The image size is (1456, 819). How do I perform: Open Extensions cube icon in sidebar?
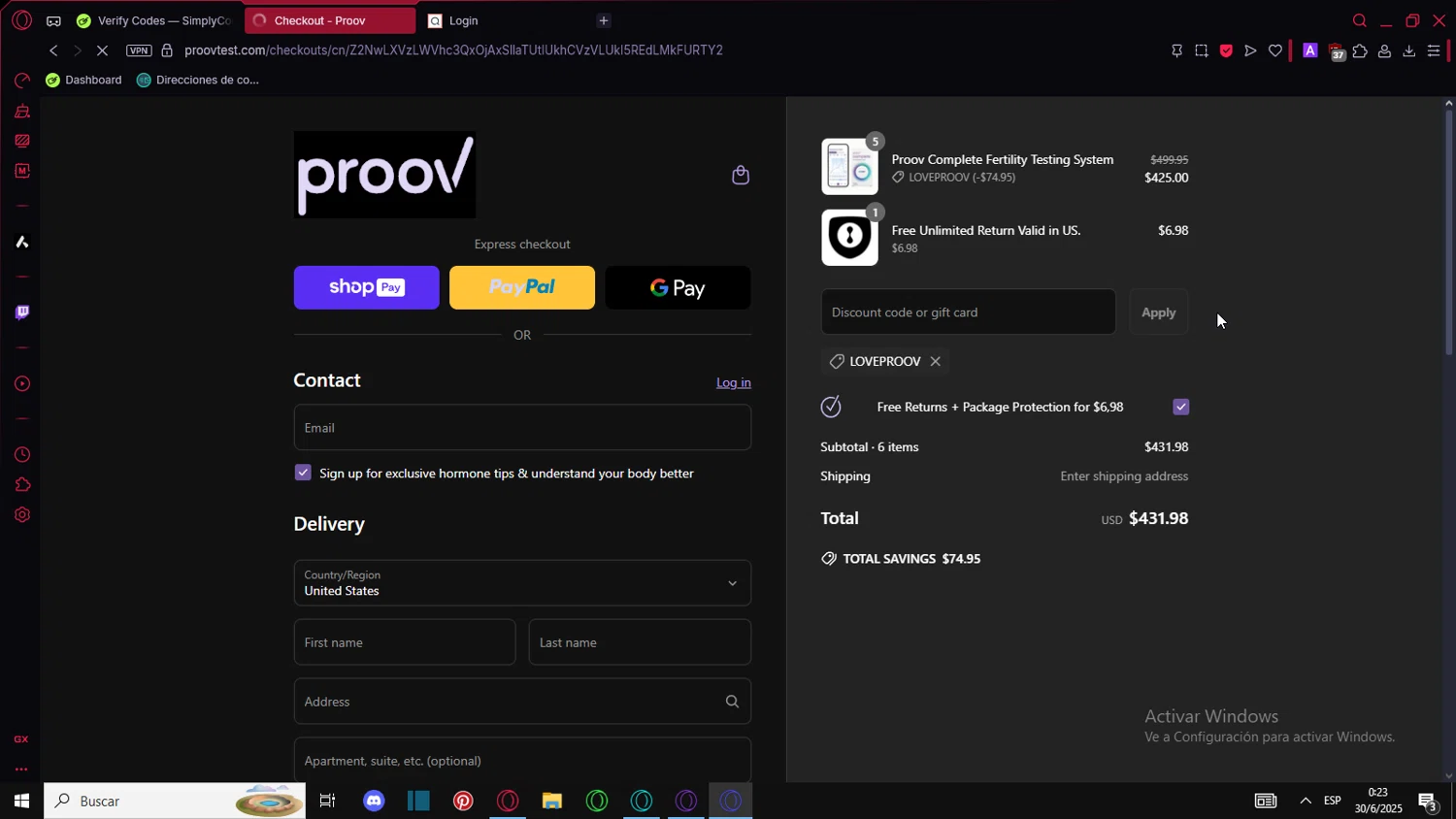21,485
